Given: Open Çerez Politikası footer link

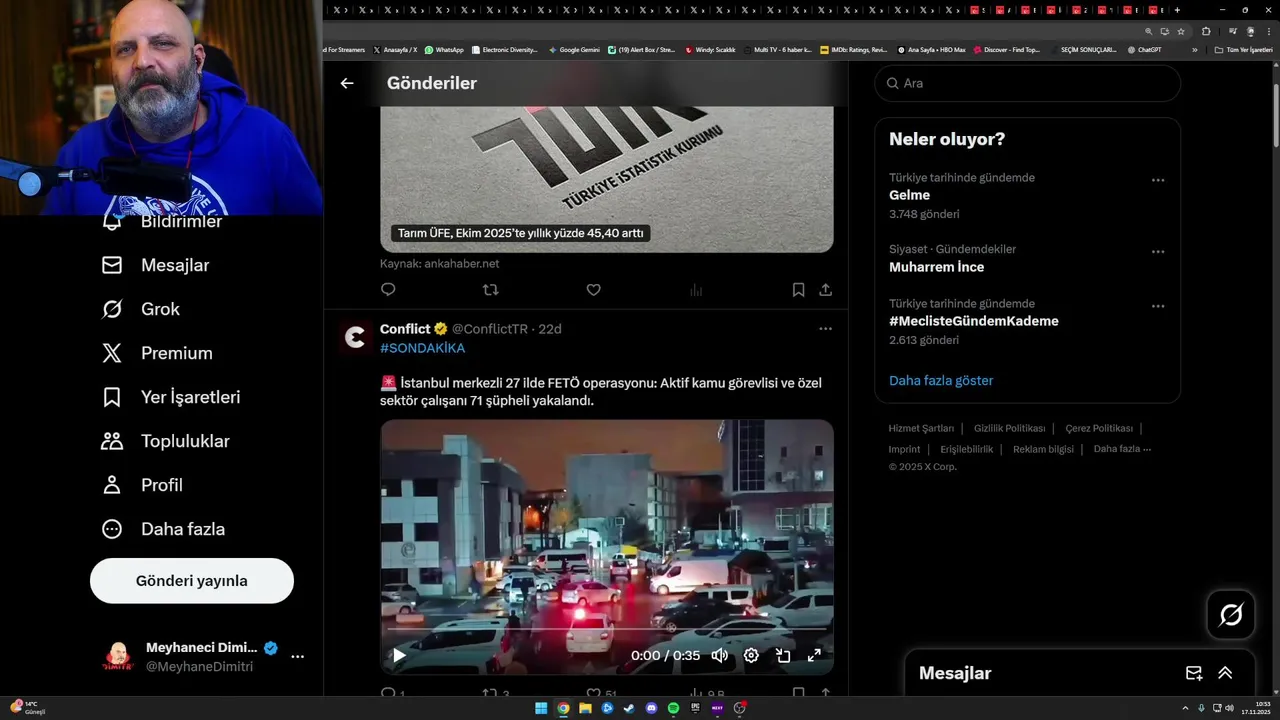Looking at the screenshot, I should click(1099, 428).
